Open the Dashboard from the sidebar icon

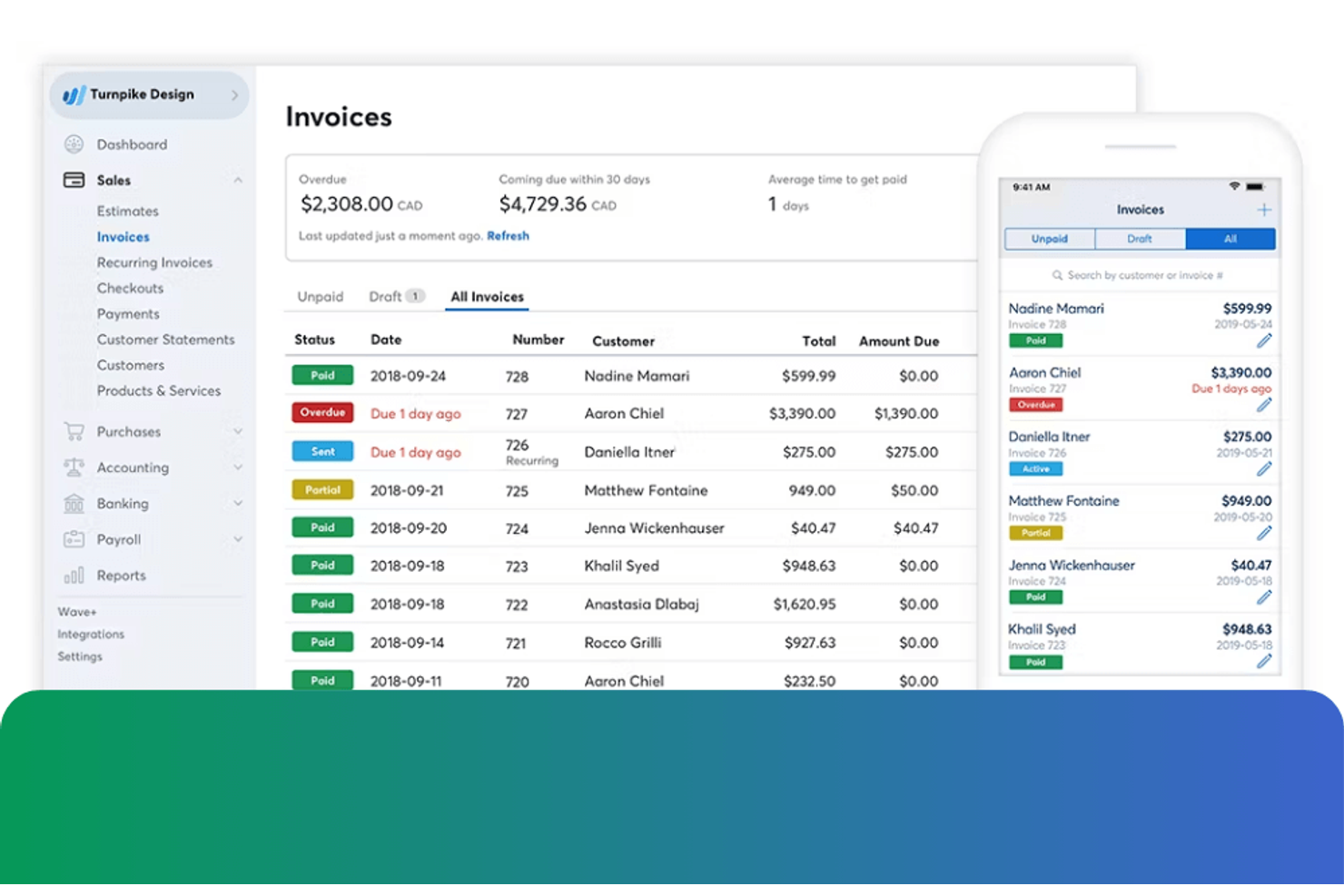(x=74, y=143)
